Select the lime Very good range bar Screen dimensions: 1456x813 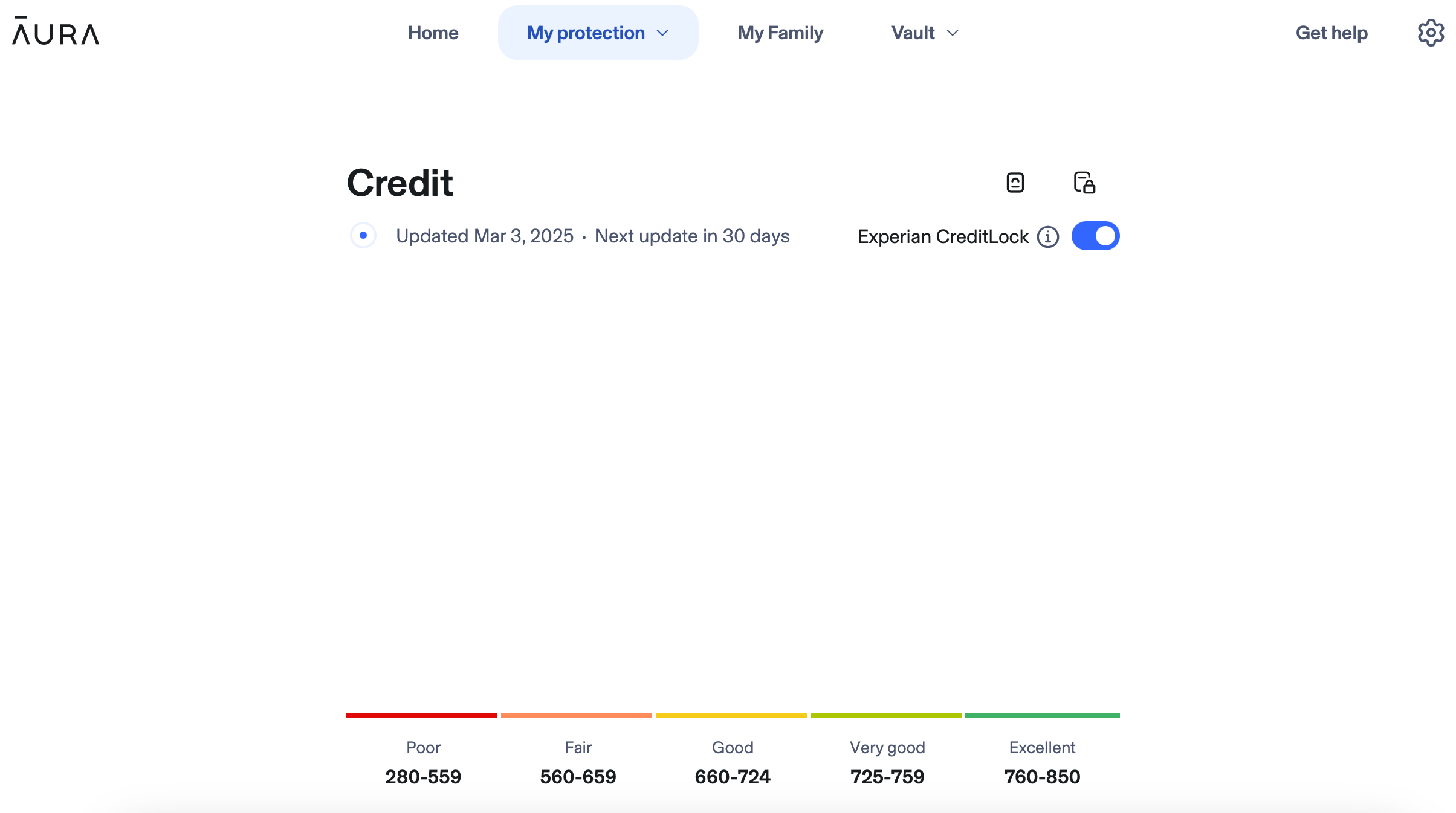pos(886,716)
